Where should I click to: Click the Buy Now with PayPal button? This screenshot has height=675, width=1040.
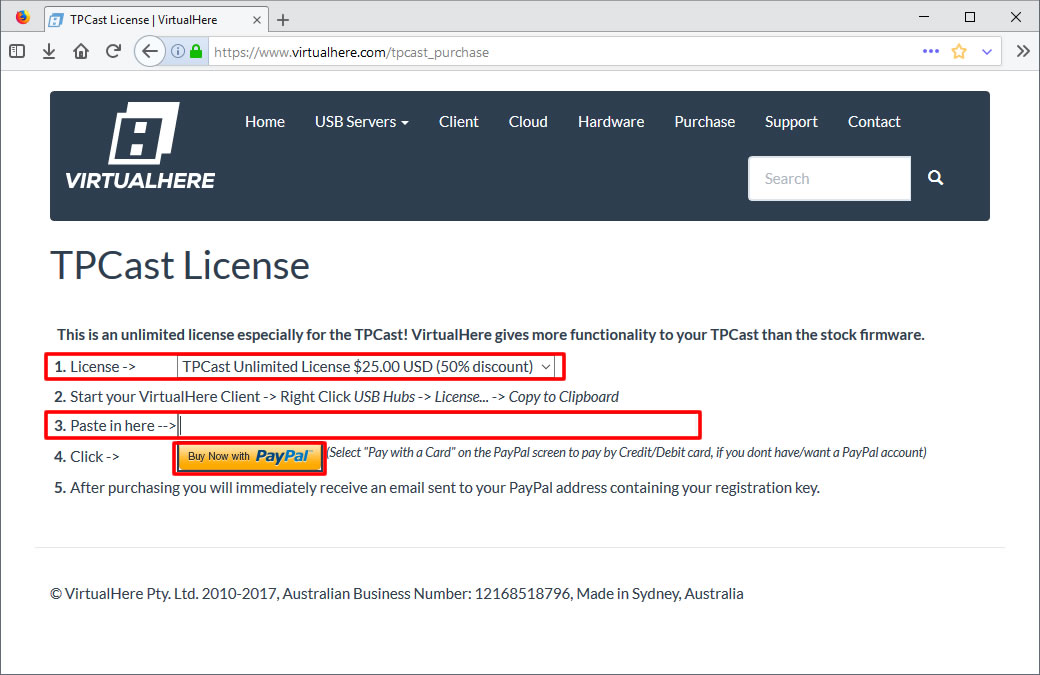[249, 457]
